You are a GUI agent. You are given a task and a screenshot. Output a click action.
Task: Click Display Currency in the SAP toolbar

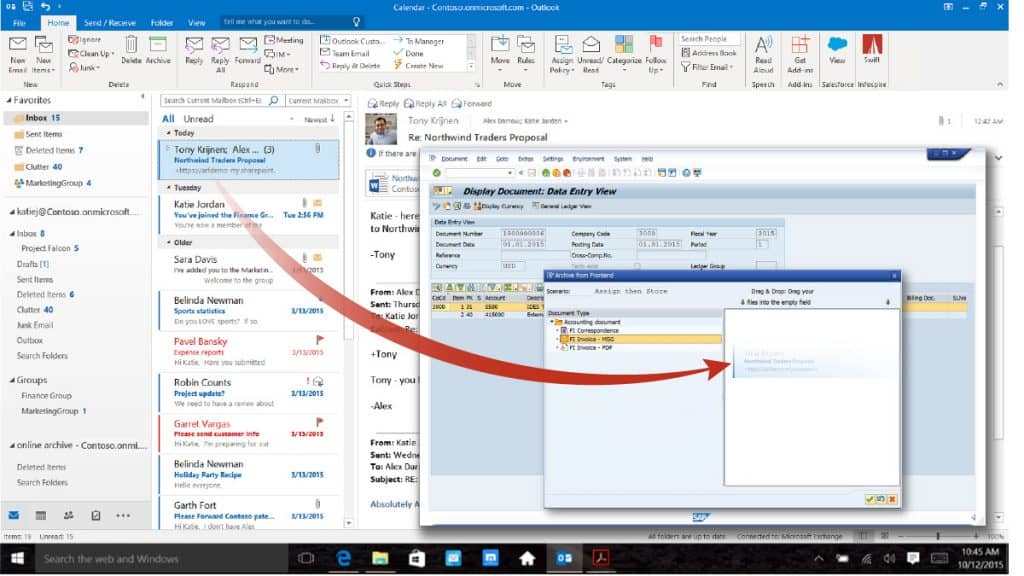coord(499,206)
